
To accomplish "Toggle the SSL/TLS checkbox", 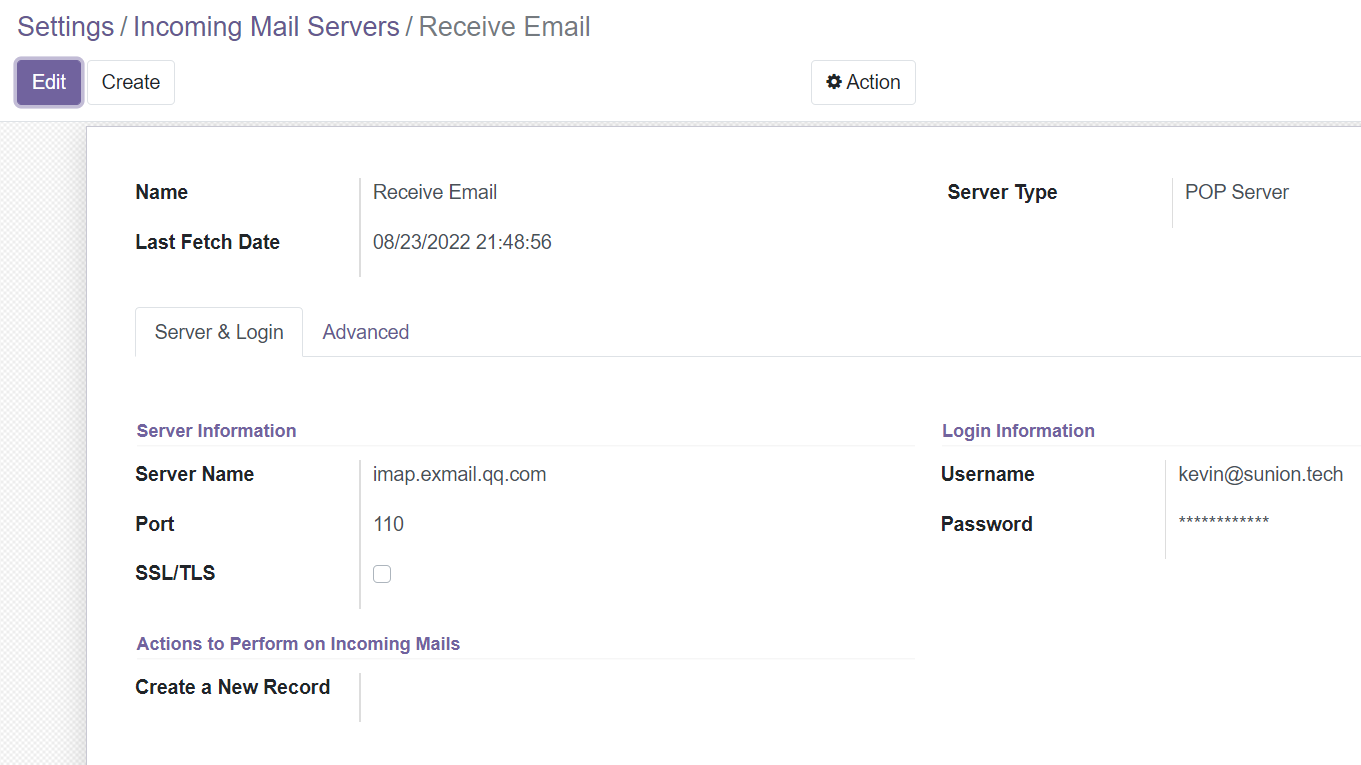I will point(382,574).
